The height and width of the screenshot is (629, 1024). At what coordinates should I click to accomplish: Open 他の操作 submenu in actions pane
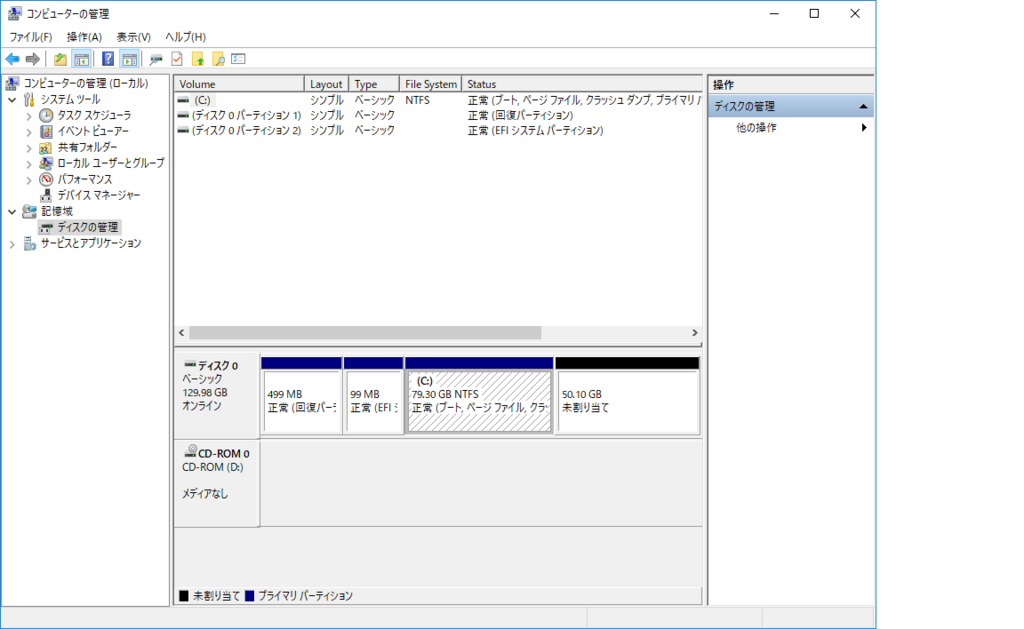click(791, 127)
